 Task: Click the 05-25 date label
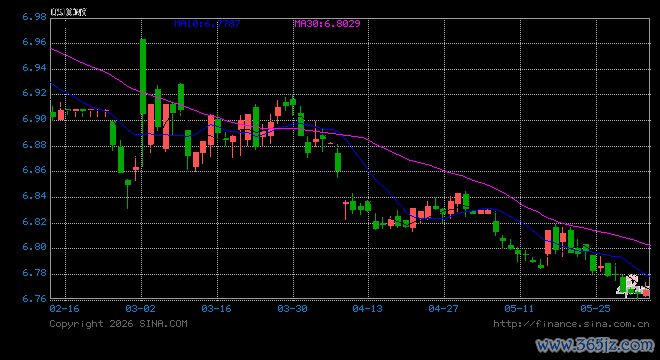coord(595,309)
